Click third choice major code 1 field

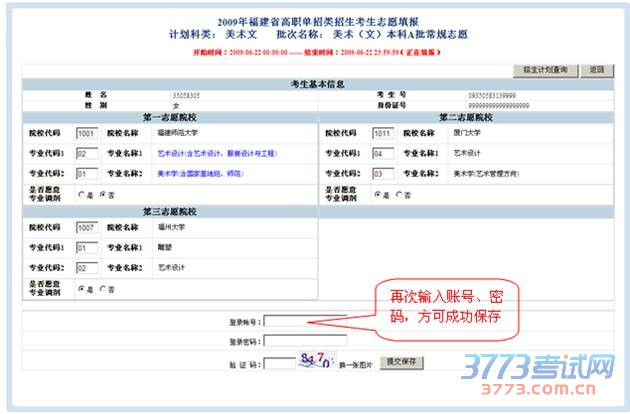point(85,247)
